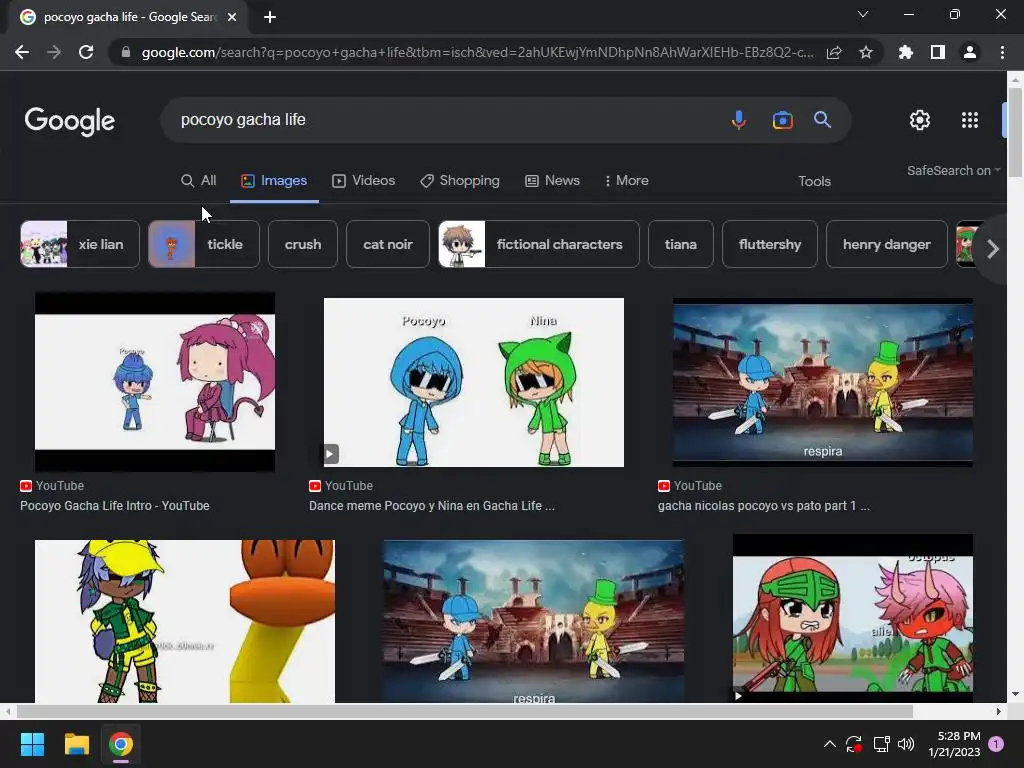Open the SafeSearch on dropdown
Viewport: 1024px width, 768px height.
[x=953, y=170]
